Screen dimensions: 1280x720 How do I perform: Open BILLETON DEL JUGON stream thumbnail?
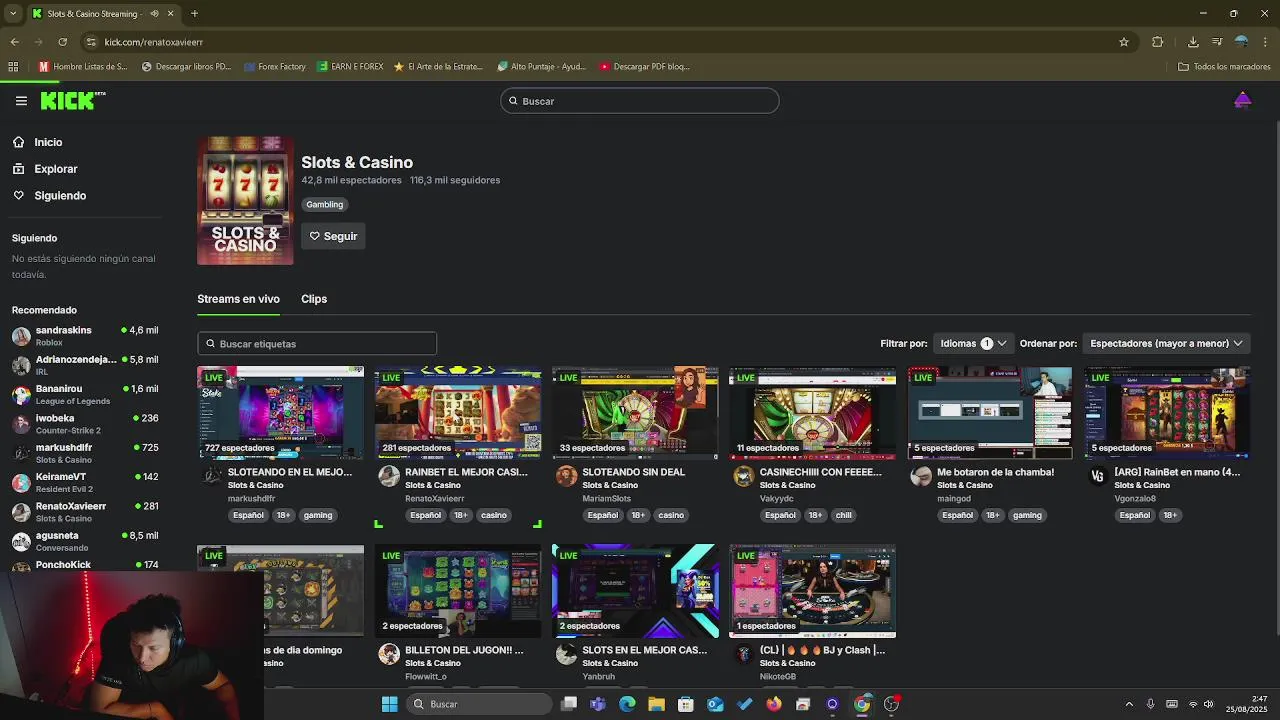(458, 591)
